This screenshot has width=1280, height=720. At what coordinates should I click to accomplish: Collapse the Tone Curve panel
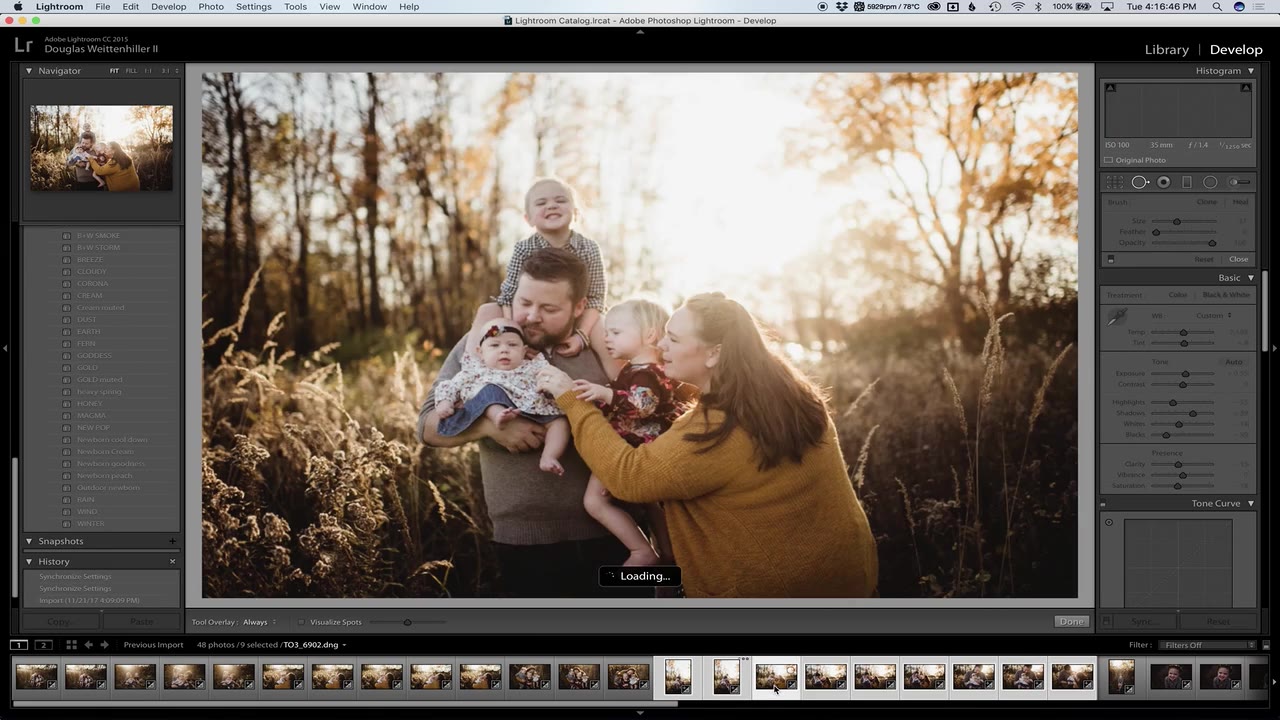1250,504
